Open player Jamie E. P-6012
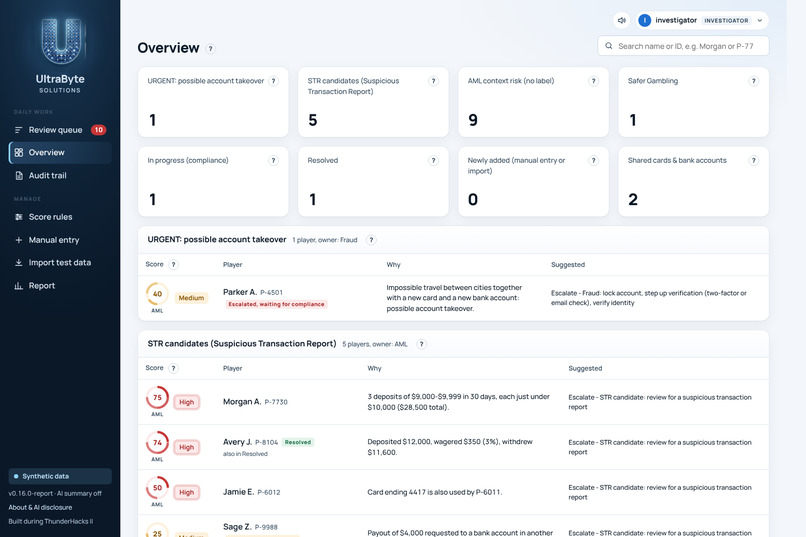Image resolution: width=806 pixels, height=537 pixels. [x=251, y=492]
